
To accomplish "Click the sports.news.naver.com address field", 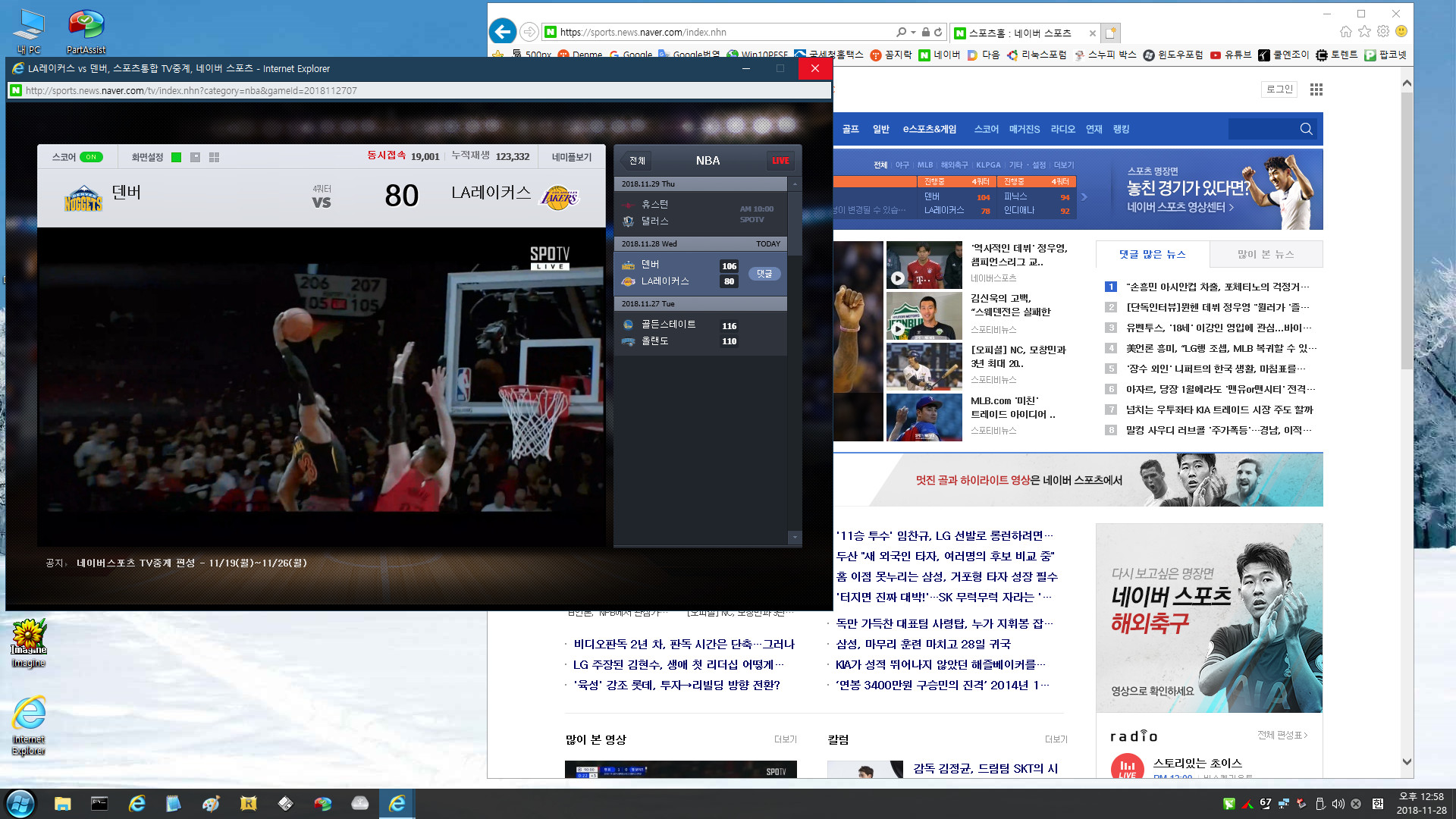I will click(643, 32).
